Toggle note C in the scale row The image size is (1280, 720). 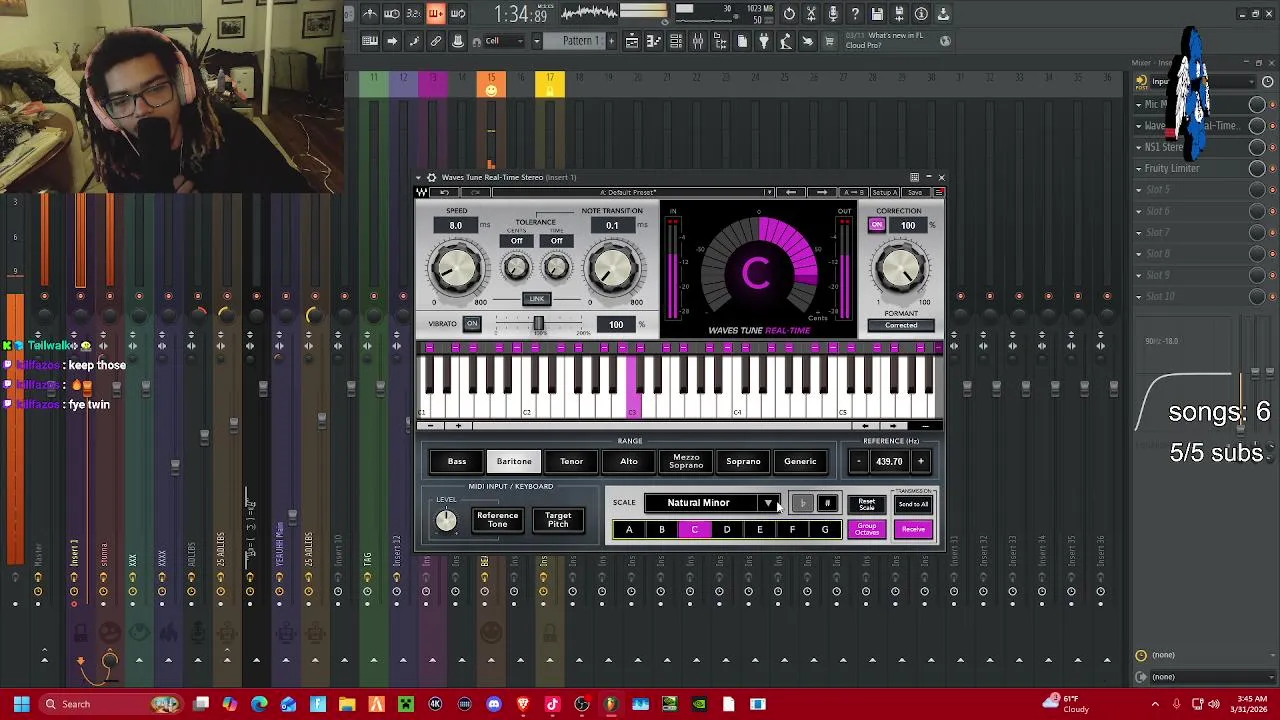(694, 529)
